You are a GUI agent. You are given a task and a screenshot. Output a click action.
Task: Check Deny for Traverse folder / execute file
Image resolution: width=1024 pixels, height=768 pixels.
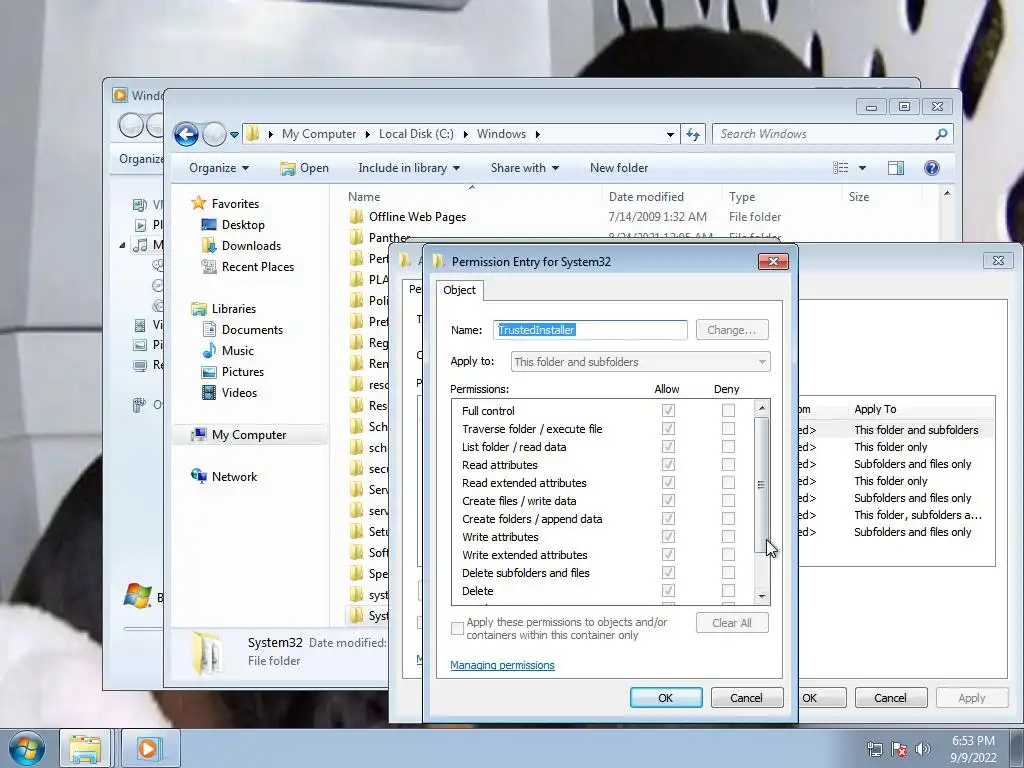tap(728, 428)
